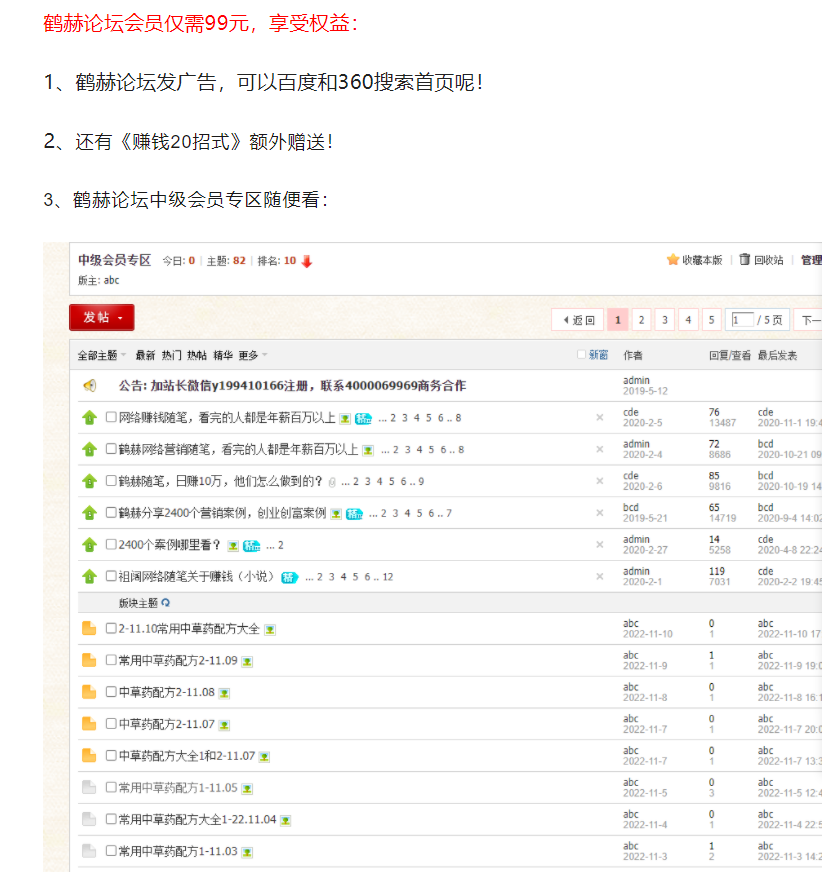Image resolution: width=838 pixels, height=872 pixels.
Task: Open the 回收站 trash icon
Action: click(744, 260)
